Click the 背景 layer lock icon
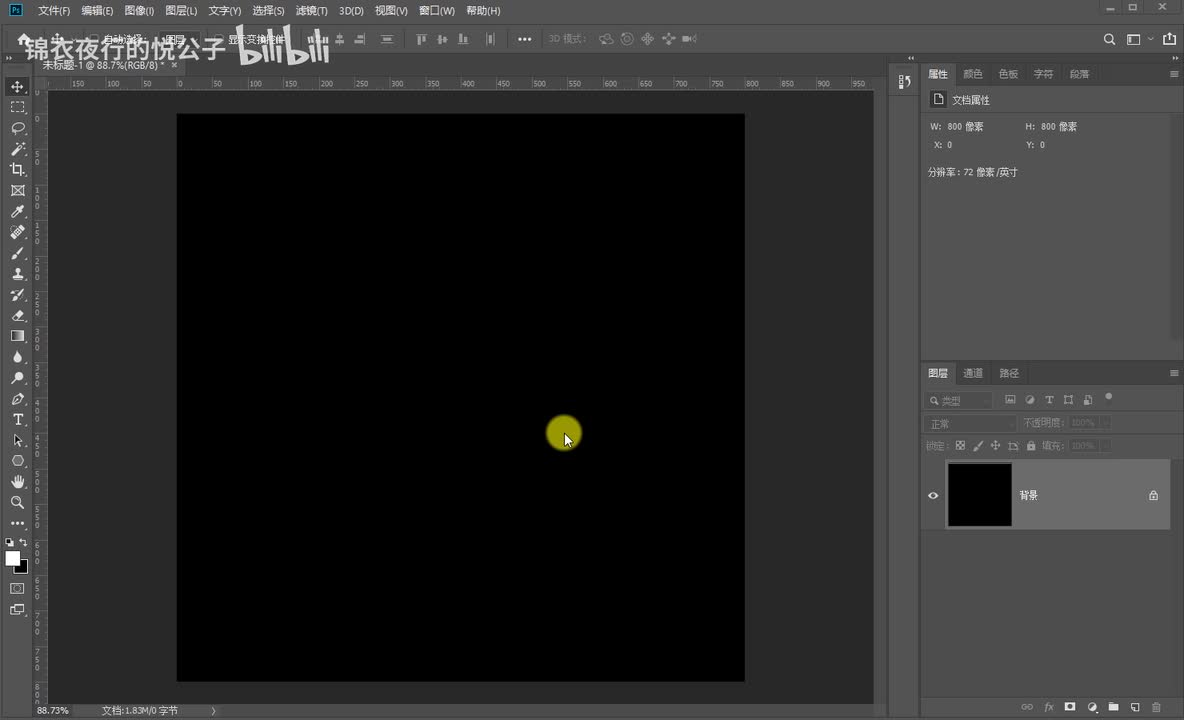Viewport: 1184px width, 720px height. (1153, 496)
